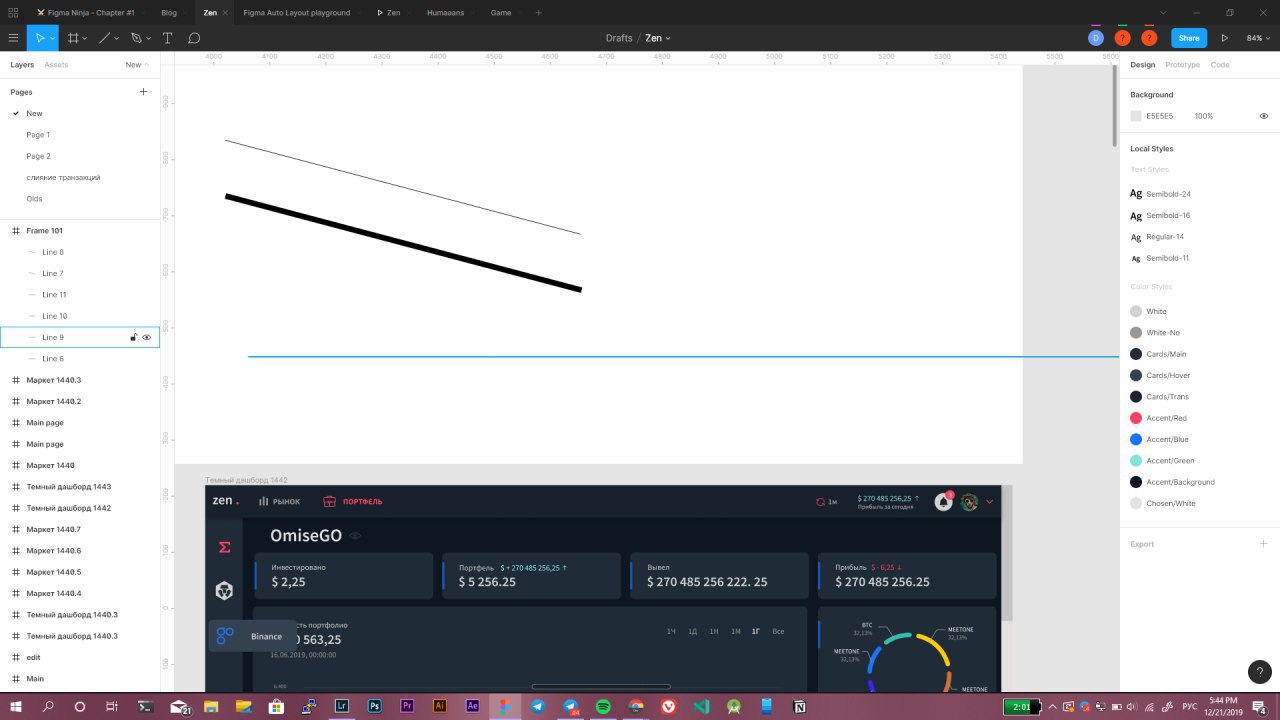The height and width of the screenshot is (720, 1280).
Task: Open the main hamburger menu
Action: click(13, 38)
